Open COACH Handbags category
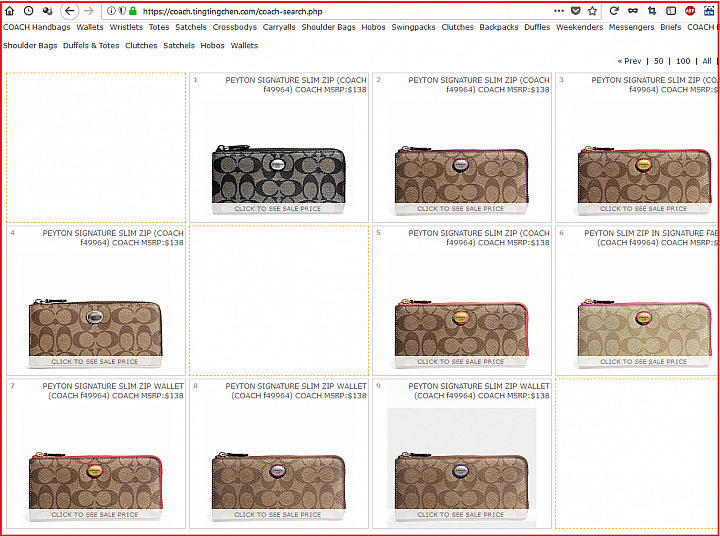The width and height of the screenshot is (720, 537). point(37,27)
